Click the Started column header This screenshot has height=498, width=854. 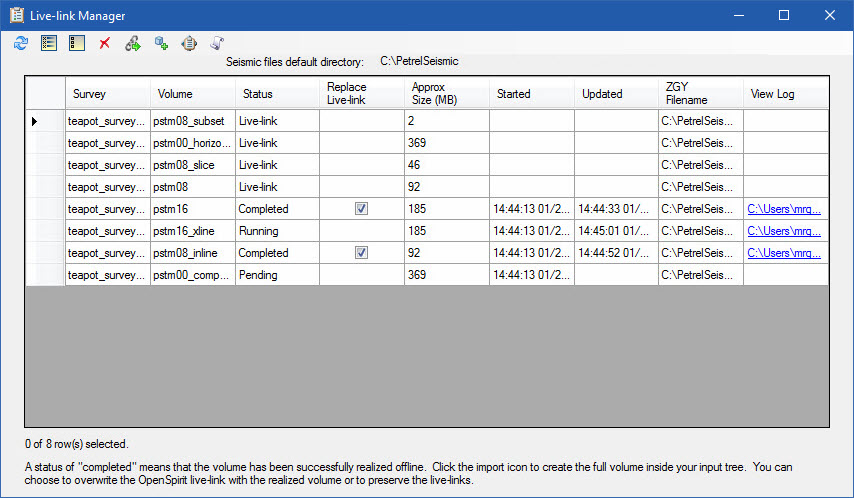(532, 93)
